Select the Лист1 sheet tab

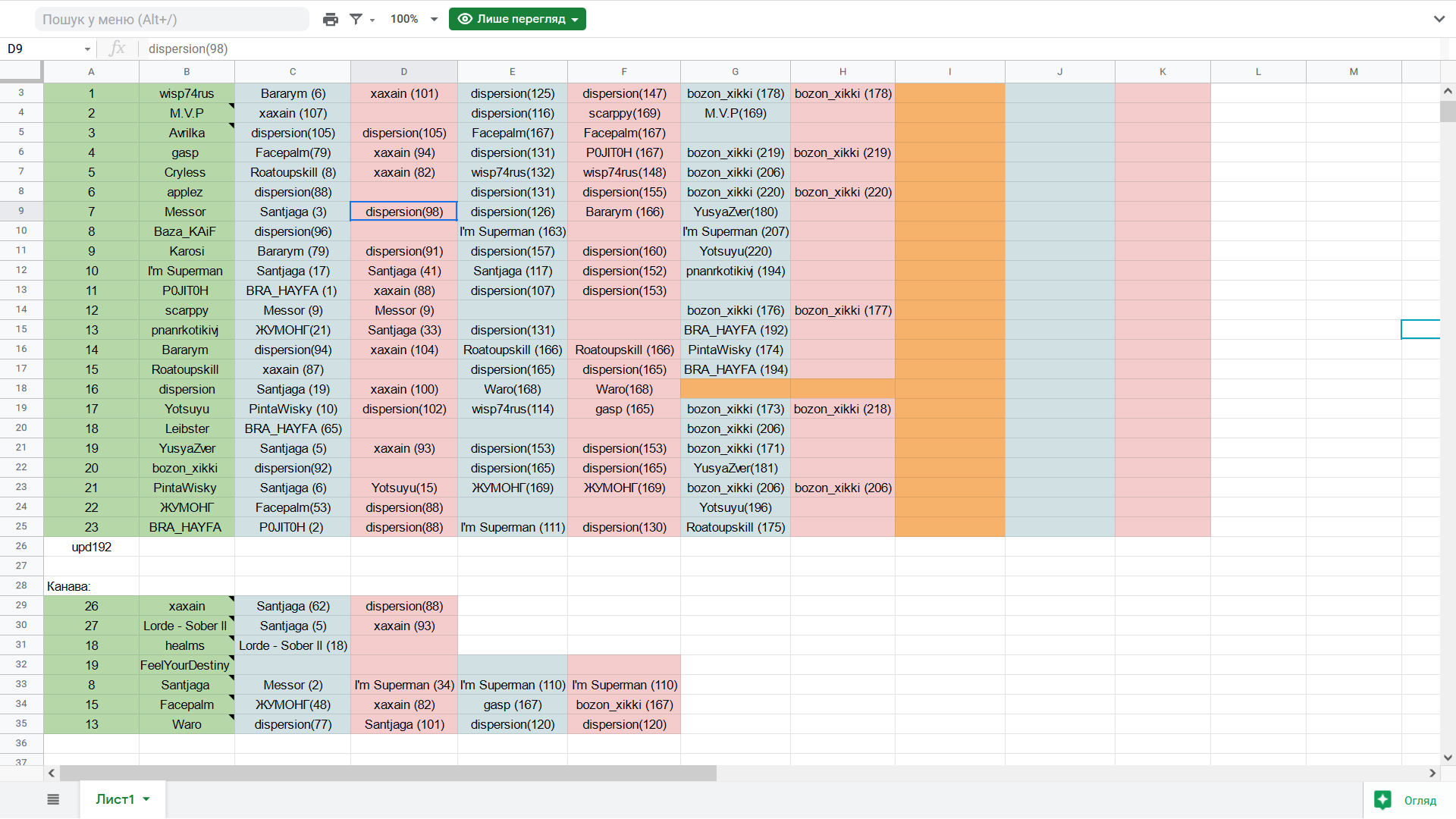point(115,799)
